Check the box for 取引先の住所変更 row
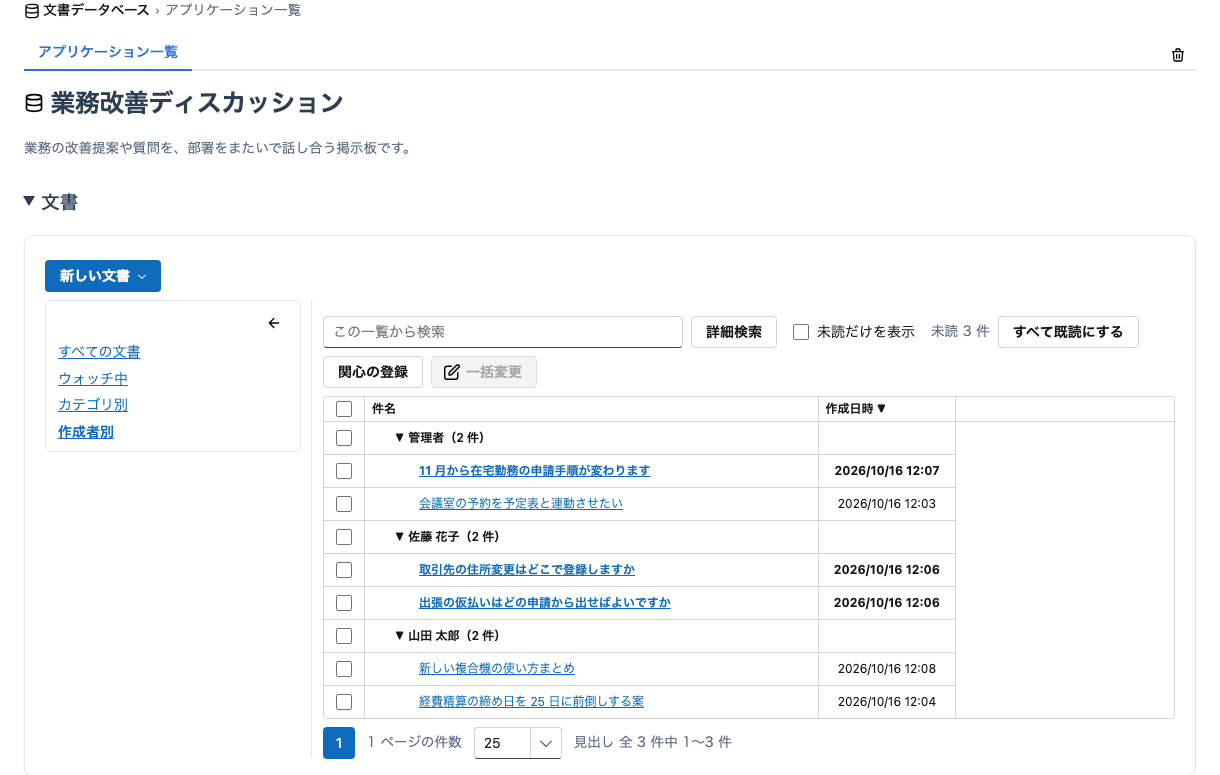 344,570
